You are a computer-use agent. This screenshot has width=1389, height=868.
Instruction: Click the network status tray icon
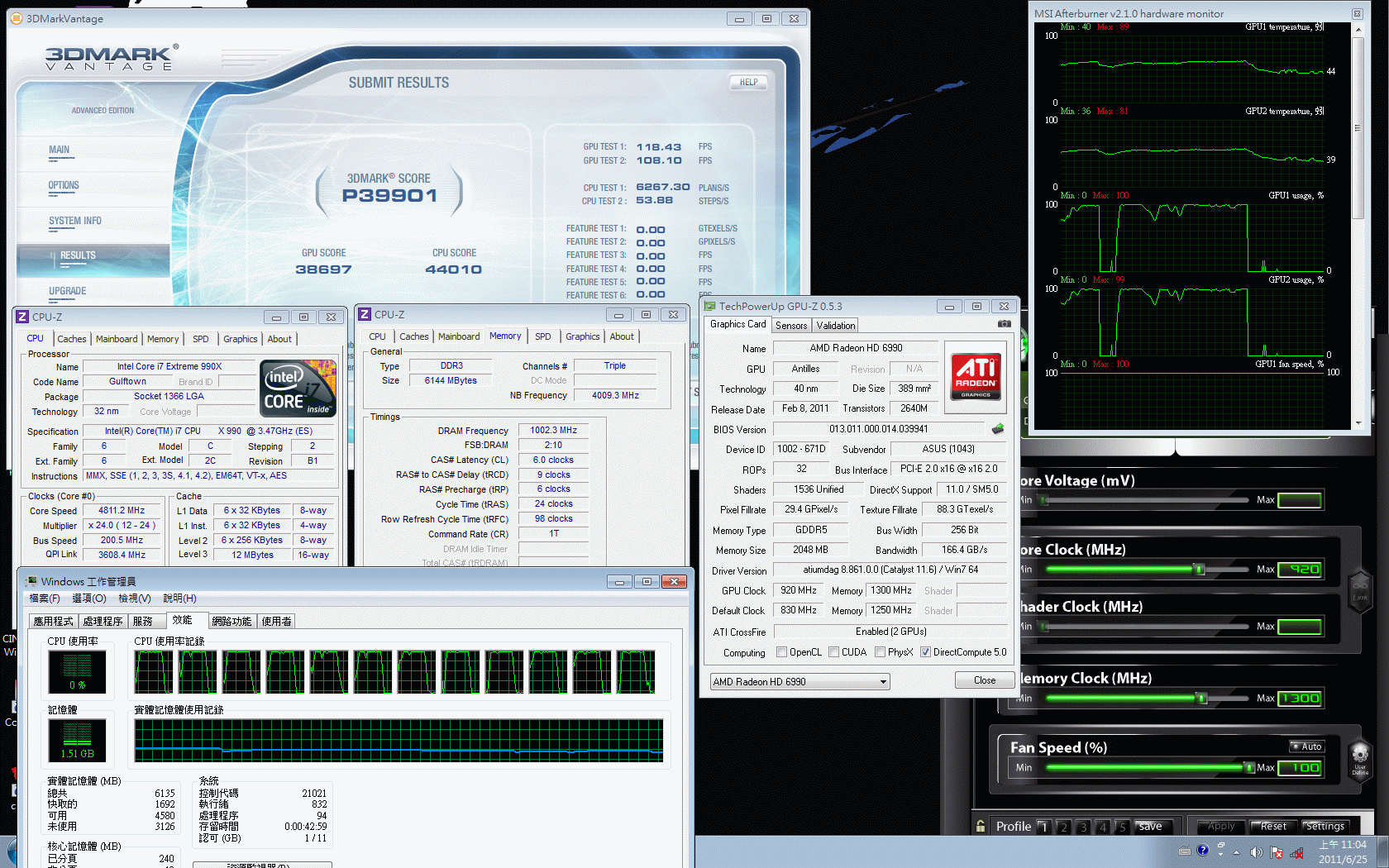point(1297,852)
